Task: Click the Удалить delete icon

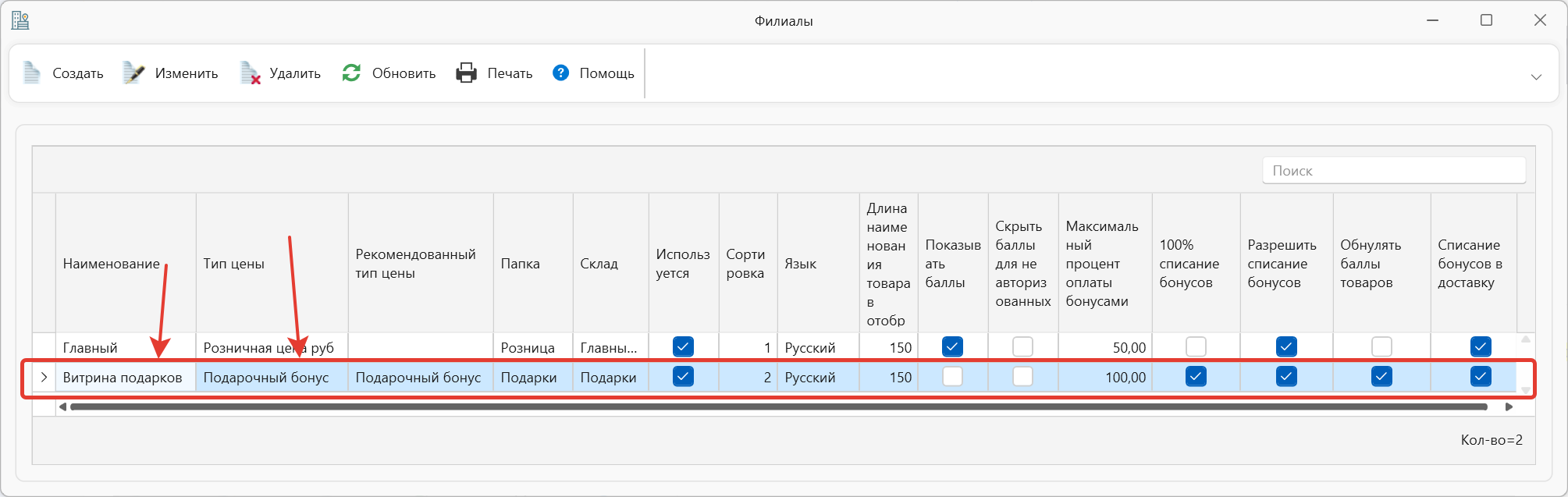Action: pyautogui.click(x=250, y=73)
